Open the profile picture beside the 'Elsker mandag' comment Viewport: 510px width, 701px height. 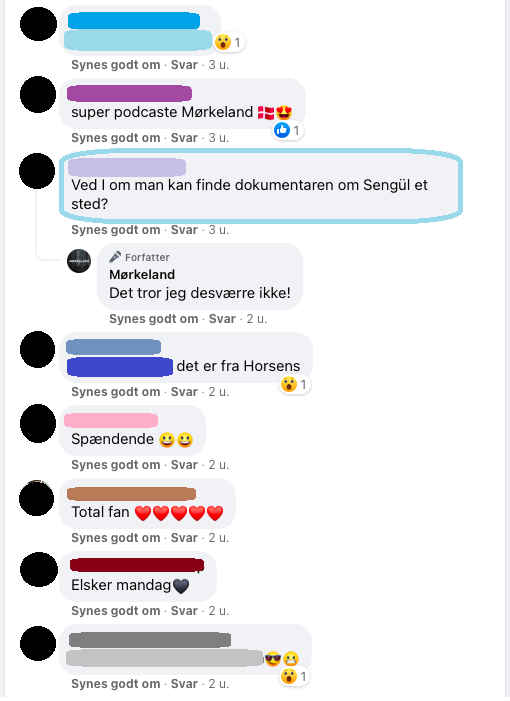(x=38, y=570)
